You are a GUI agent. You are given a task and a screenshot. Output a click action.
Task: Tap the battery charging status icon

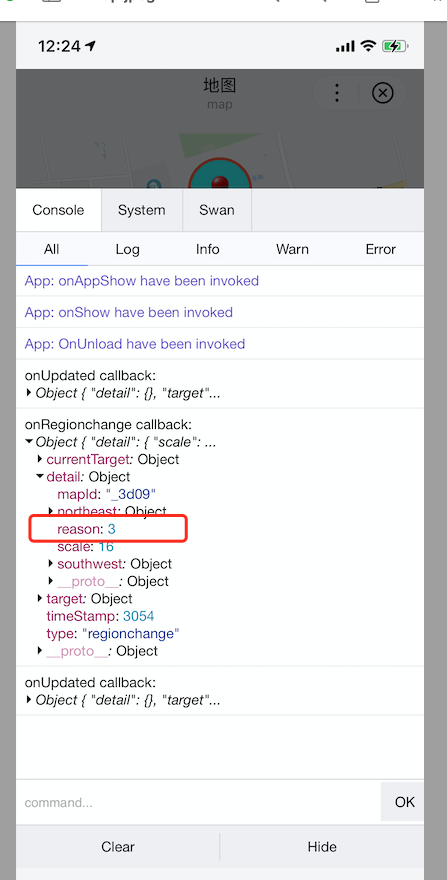[x=394, y=46]
